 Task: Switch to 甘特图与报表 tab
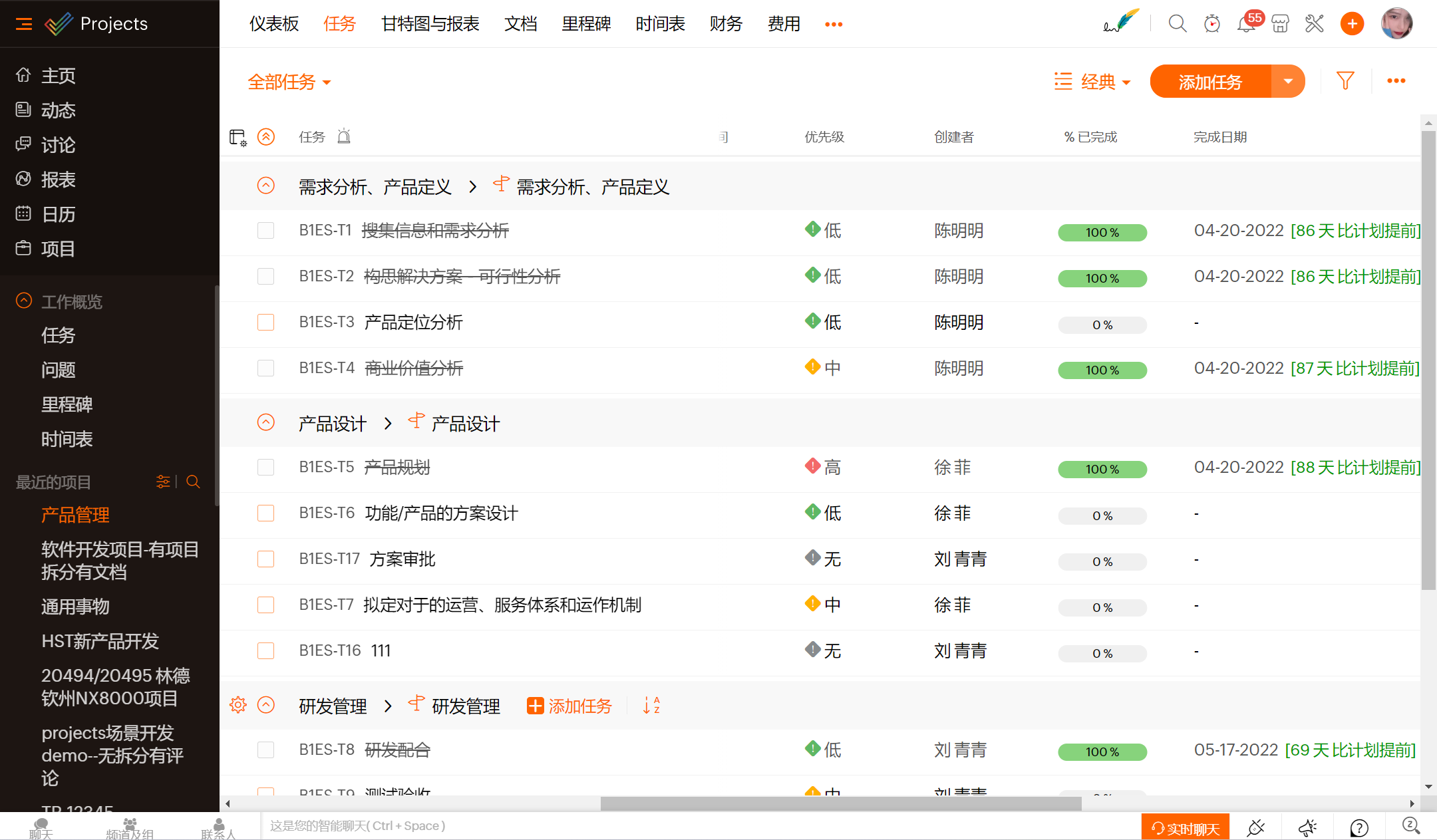point(430,25)
